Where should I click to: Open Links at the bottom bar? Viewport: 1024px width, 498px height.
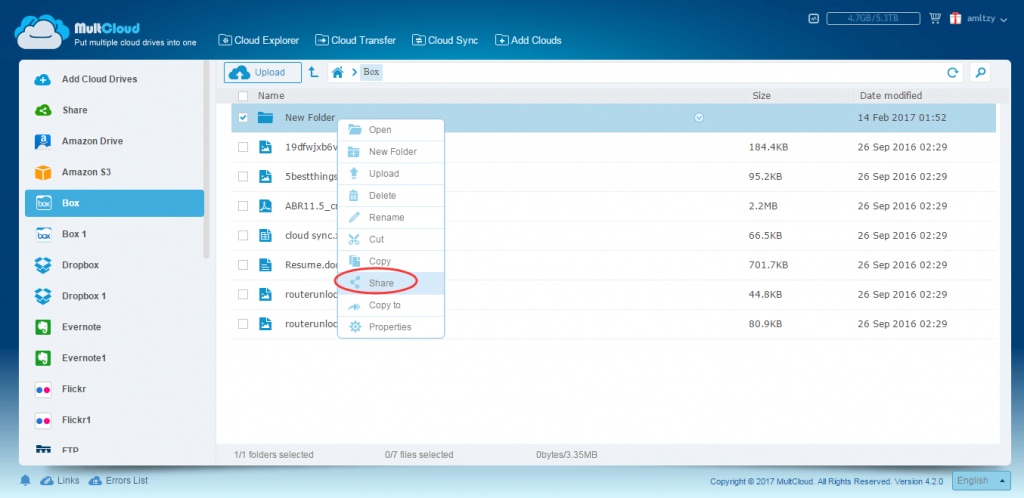point(59,480)
